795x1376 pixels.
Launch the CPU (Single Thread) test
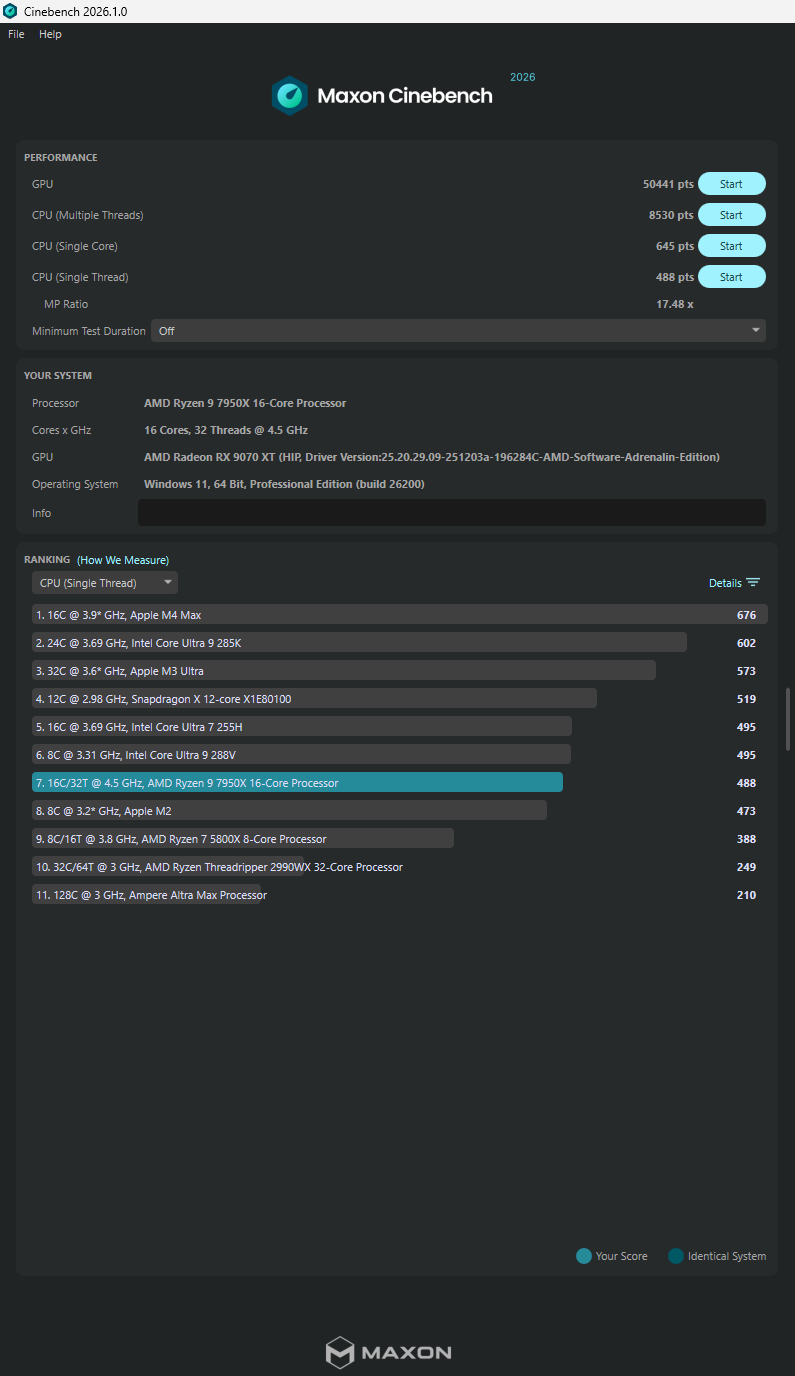731,277
